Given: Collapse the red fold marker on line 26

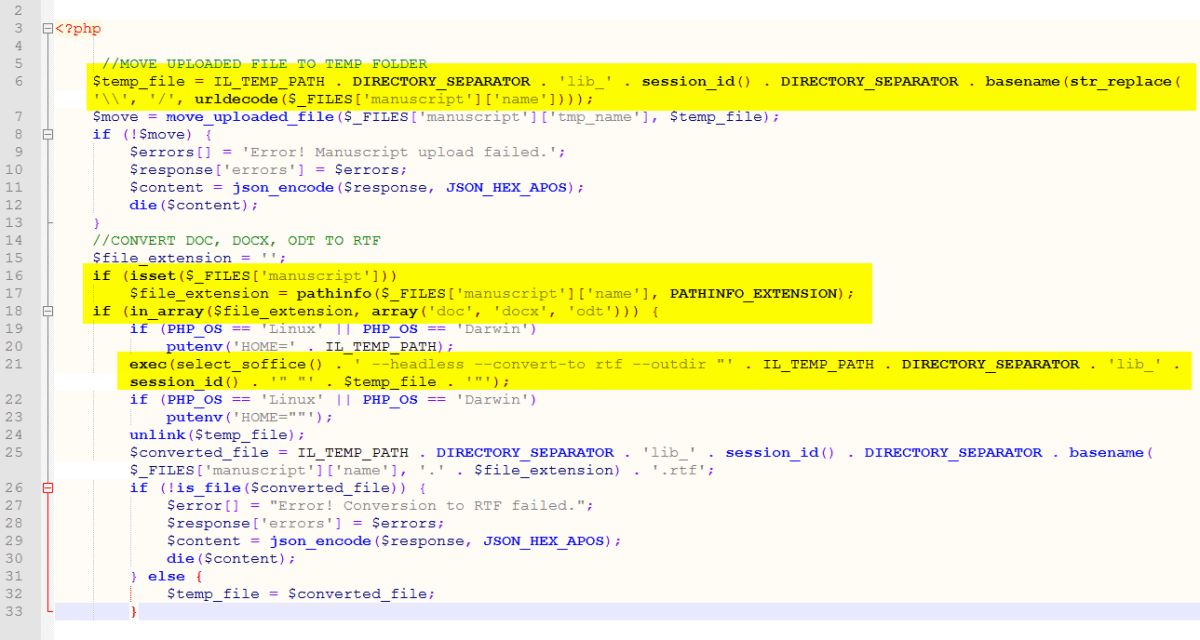Looking at the screenshot, I should [47, 488].
